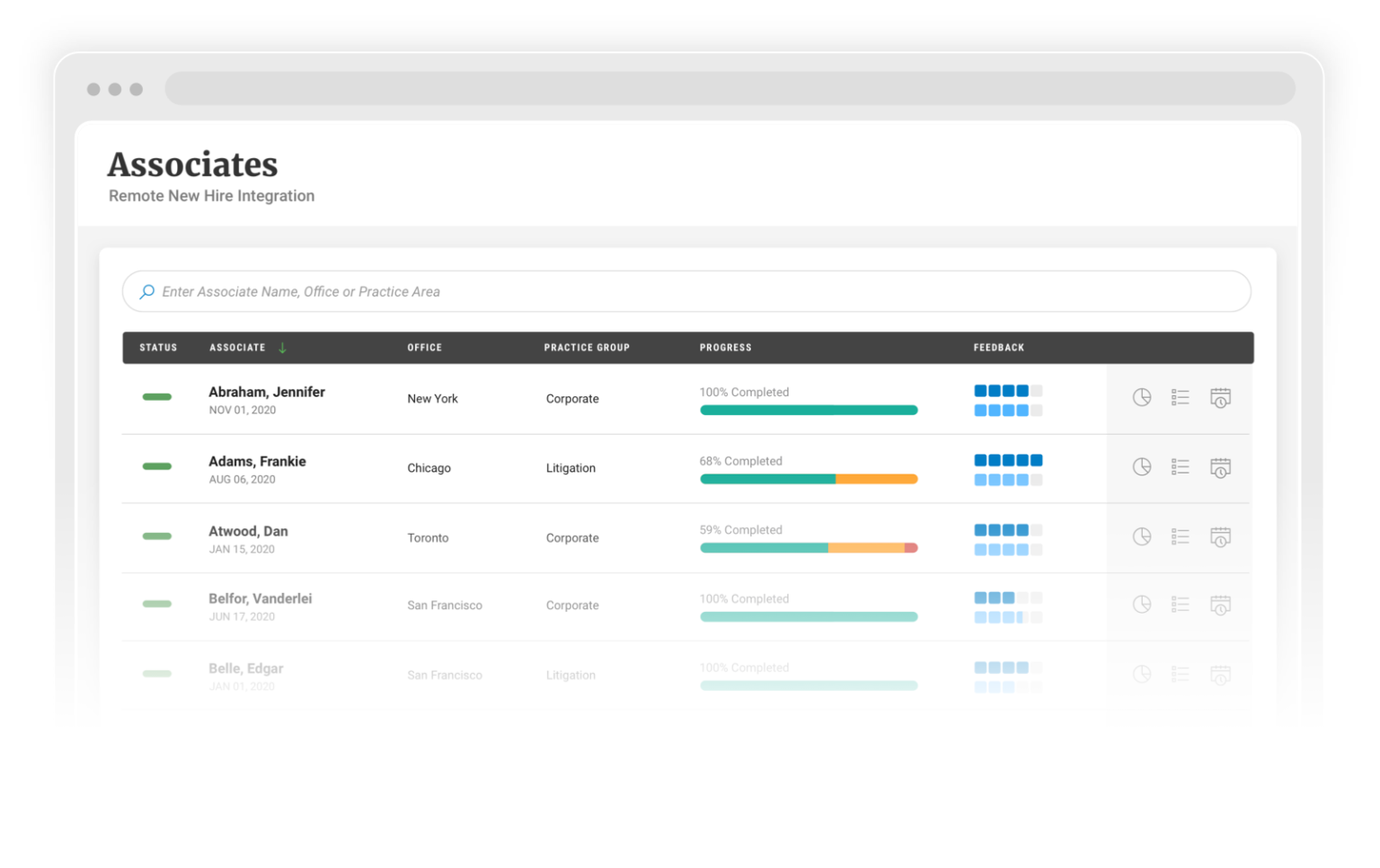Click the magnifier icon in the search bar

tap(146, 291)
